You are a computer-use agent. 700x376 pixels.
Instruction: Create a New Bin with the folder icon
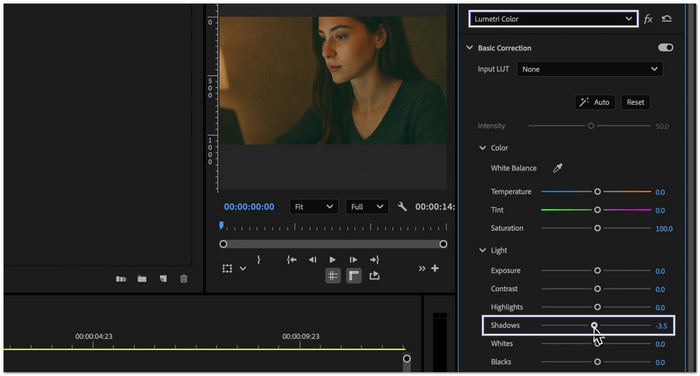(142, 279)
